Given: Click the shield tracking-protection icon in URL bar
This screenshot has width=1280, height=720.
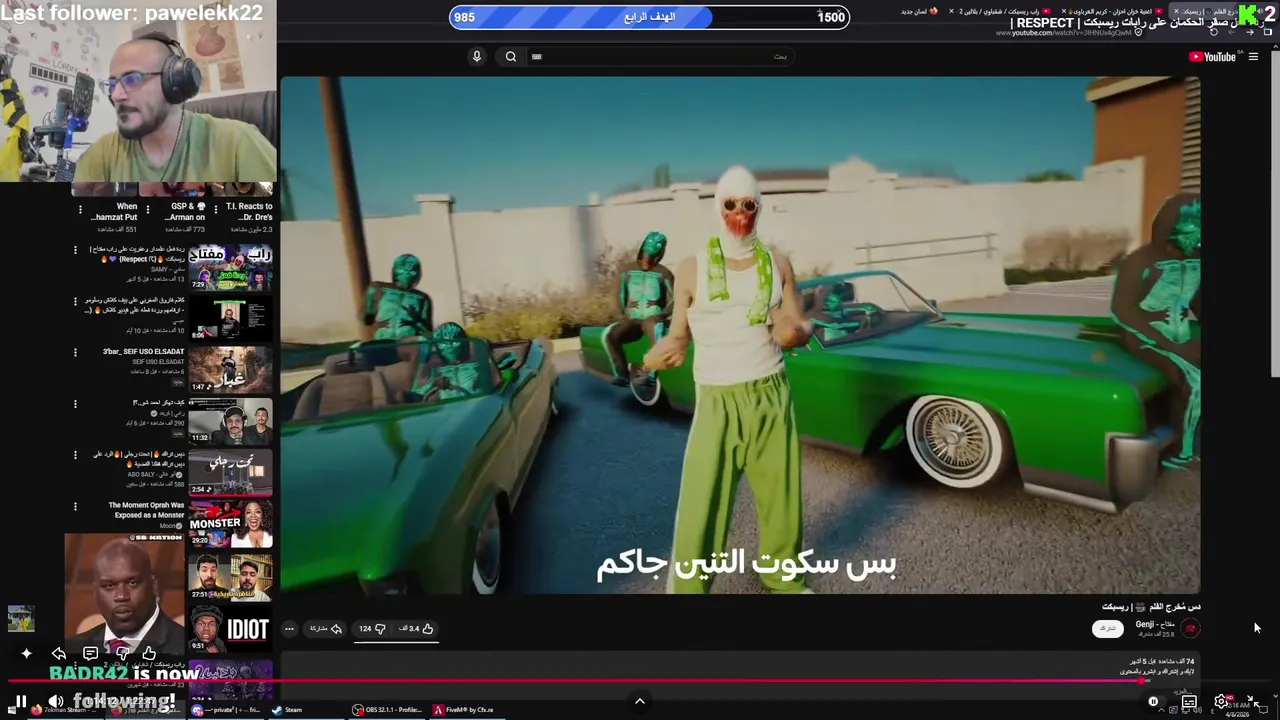Looking at the screenshot, I should point(1139,33).
